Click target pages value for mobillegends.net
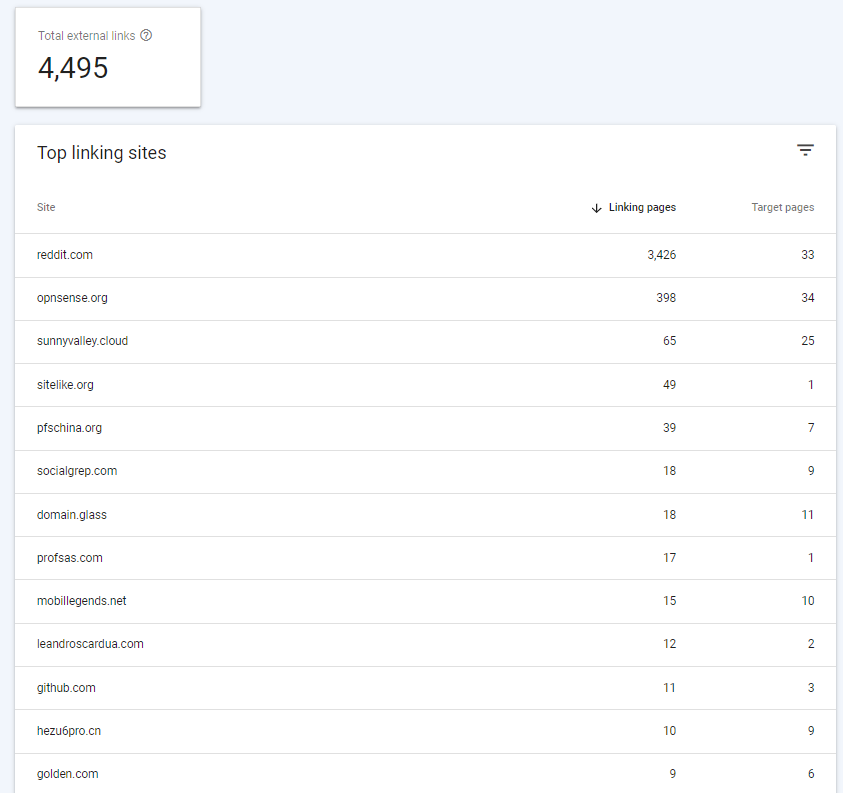The width and height of the screenshot is (843, 793). (x=808, y=601)
